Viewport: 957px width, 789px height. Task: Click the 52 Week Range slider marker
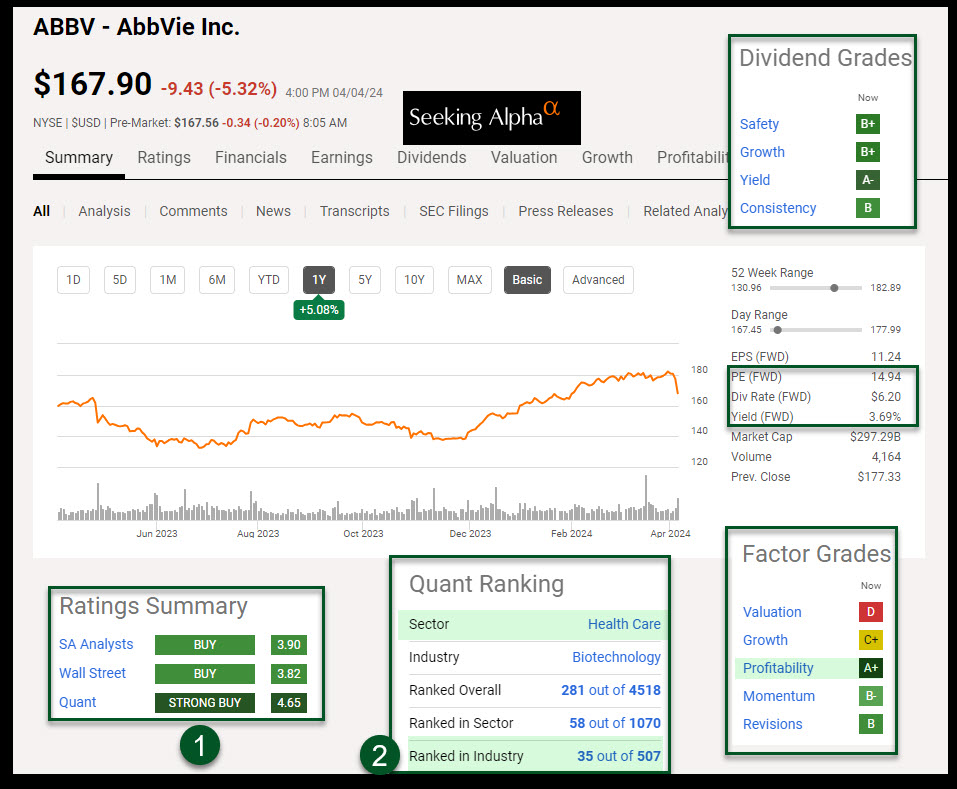[x=834, y=288]
